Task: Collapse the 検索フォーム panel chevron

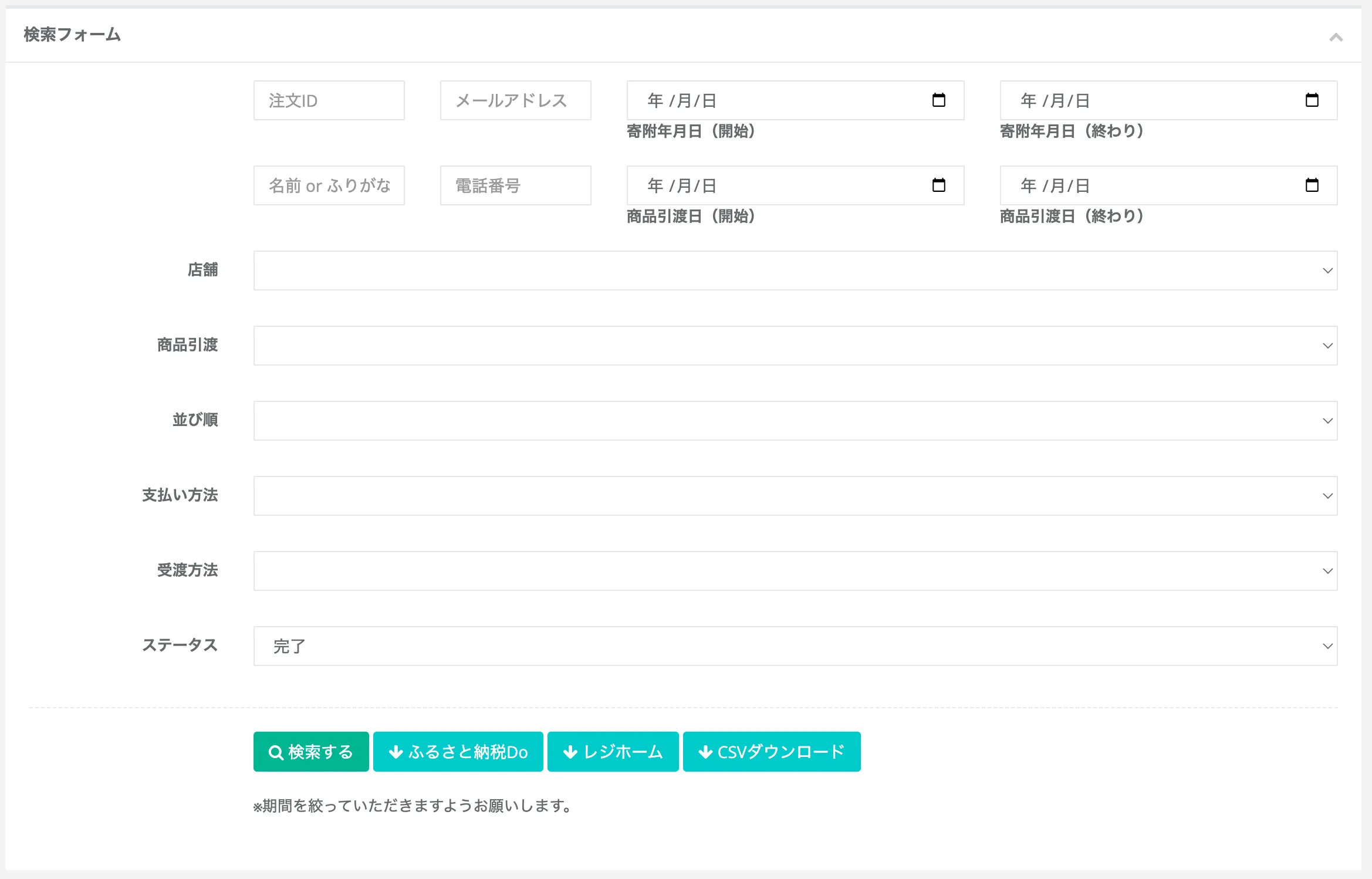Action: 1336,38
